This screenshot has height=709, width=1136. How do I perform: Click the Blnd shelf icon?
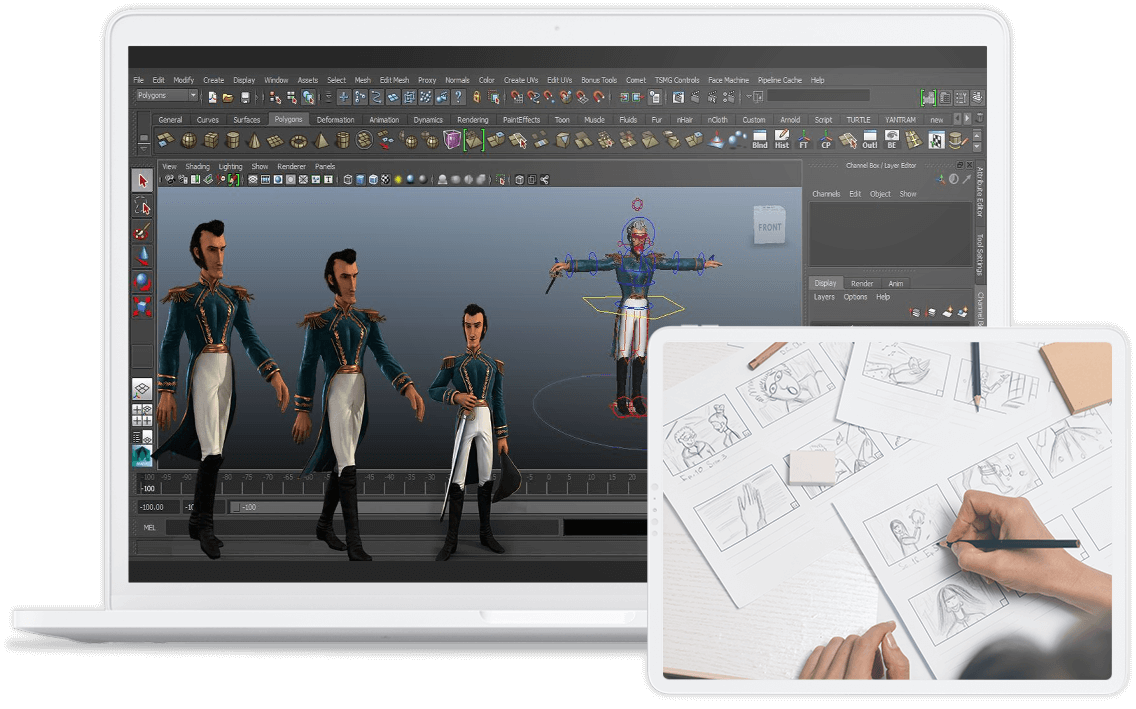(760, 140)
